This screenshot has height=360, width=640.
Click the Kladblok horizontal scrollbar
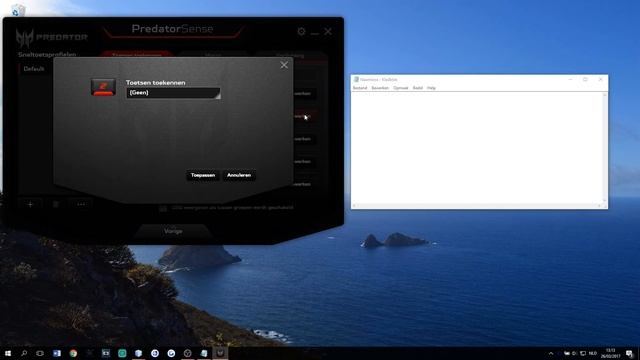[x=477, y=205]
